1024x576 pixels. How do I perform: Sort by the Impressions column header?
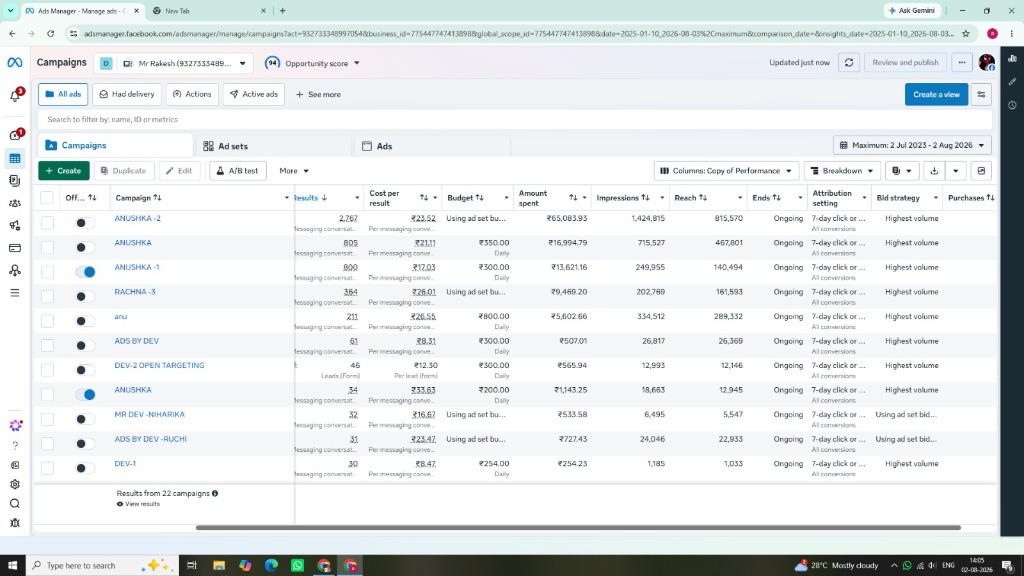tap(623, 198)
